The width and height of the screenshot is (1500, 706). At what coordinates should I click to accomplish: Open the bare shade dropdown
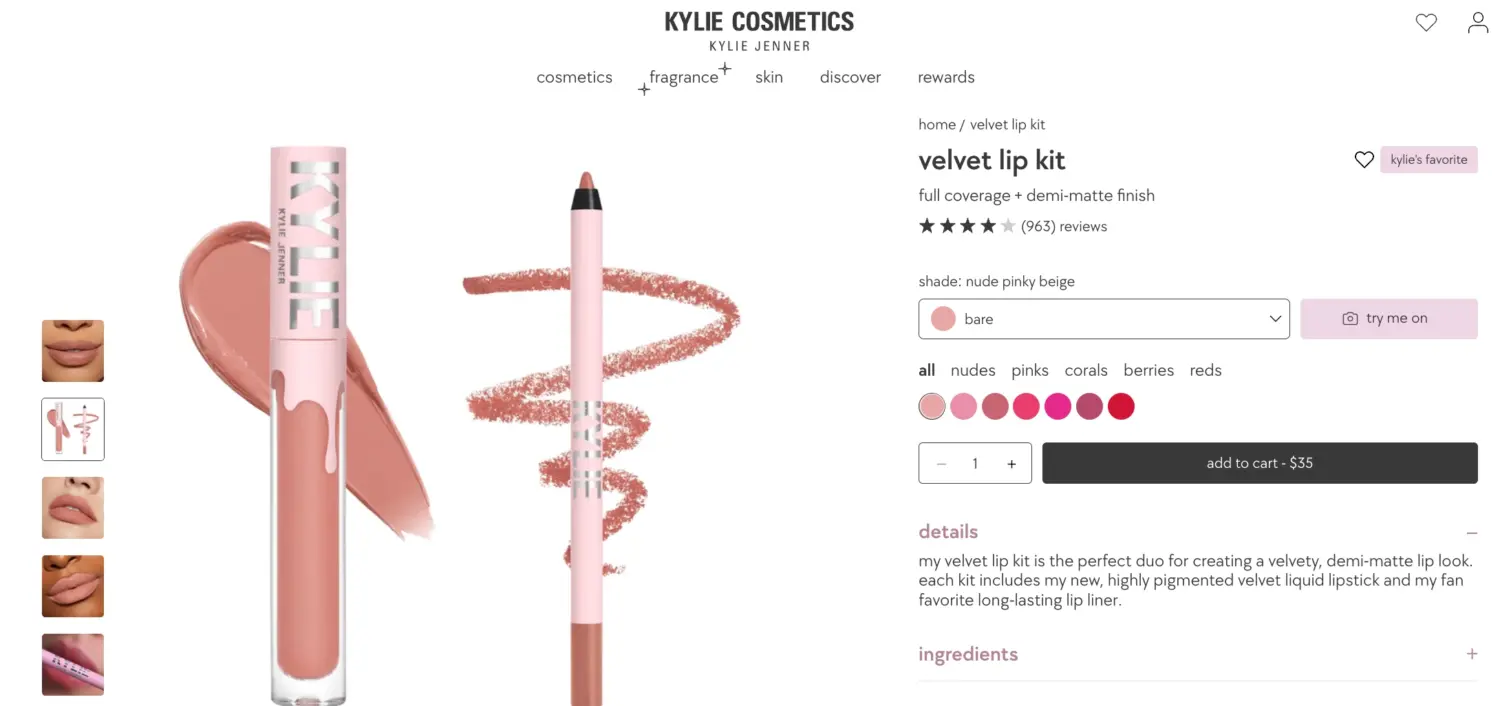click(x=1104, y=319)
